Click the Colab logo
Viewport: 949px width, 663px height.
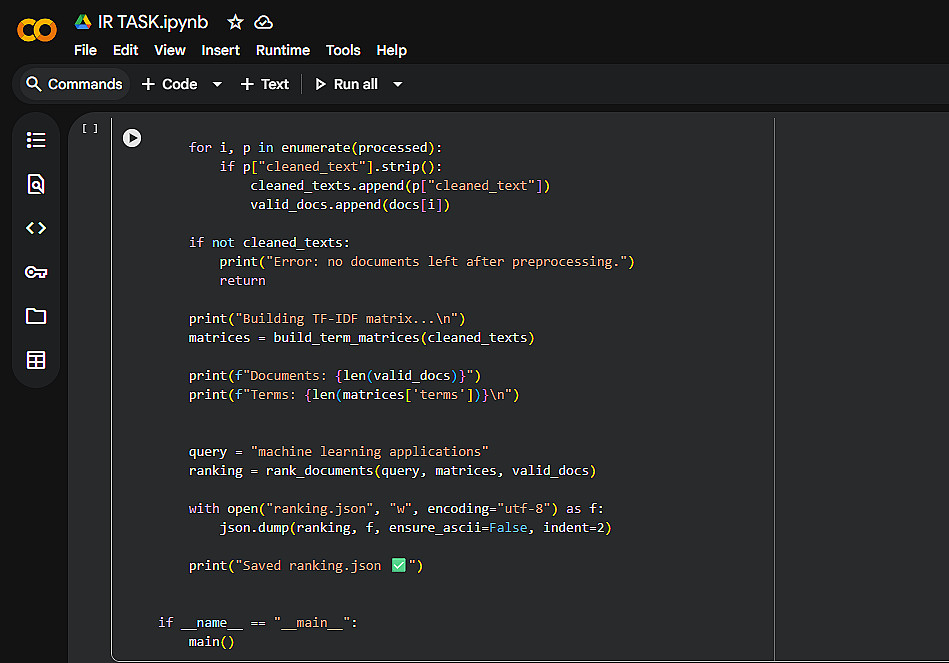[x=37, y=30]
